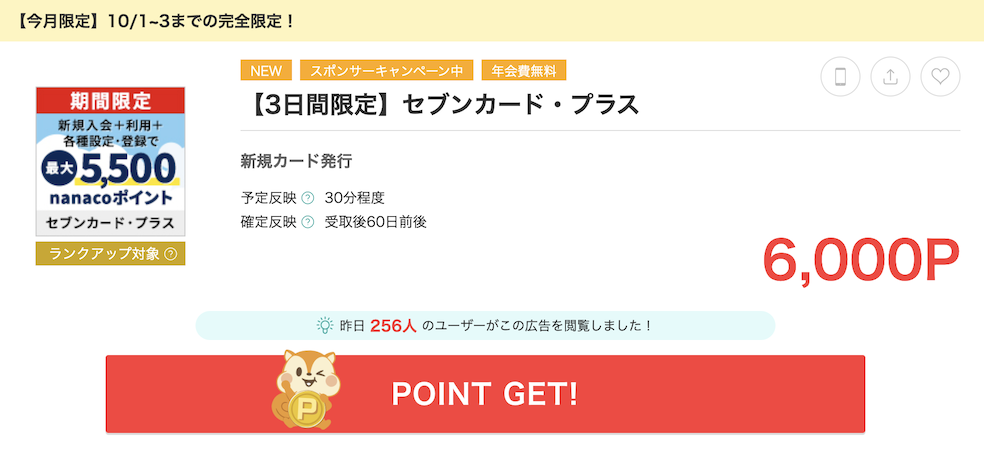984x457 pixels.
Task: Click the squirrel mascot coin icon
Action: pyautogui.click(x=306, y=390)
